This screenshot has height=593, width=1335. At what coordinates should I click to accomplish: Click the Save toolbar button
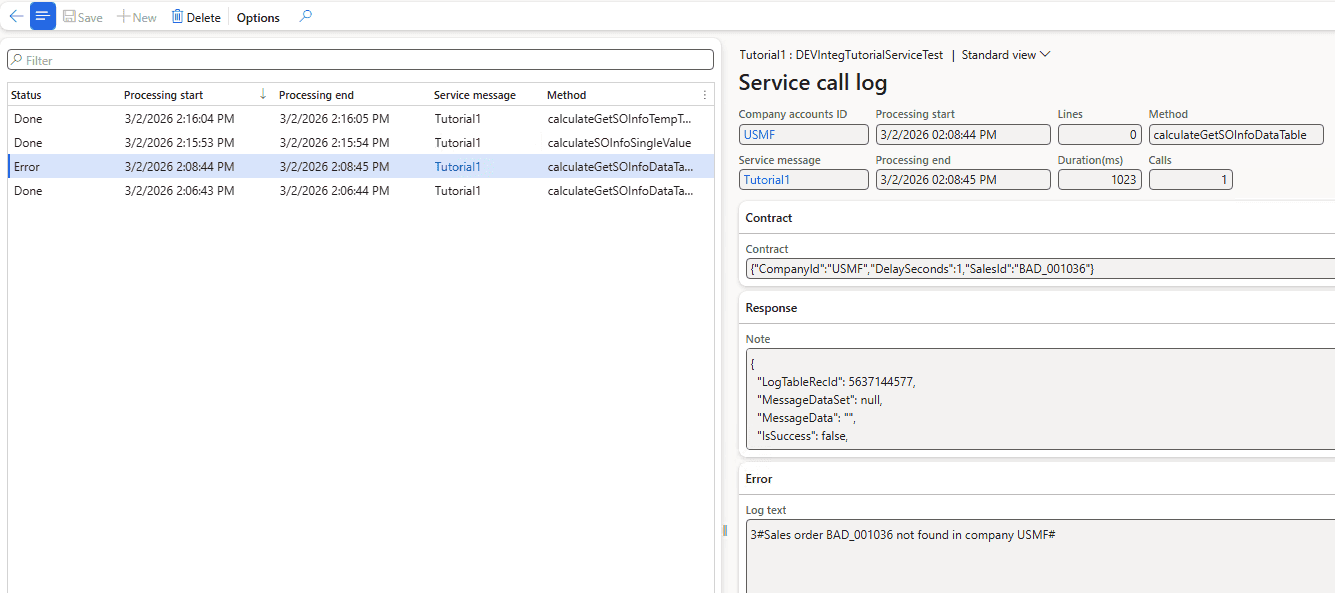[82, 17]
